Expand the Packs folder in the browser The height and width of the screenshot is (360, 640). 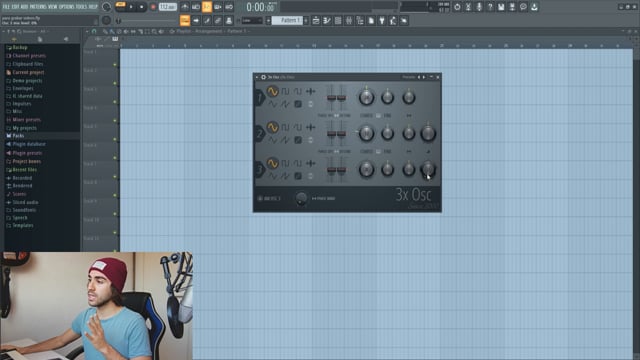coord(18,136)
